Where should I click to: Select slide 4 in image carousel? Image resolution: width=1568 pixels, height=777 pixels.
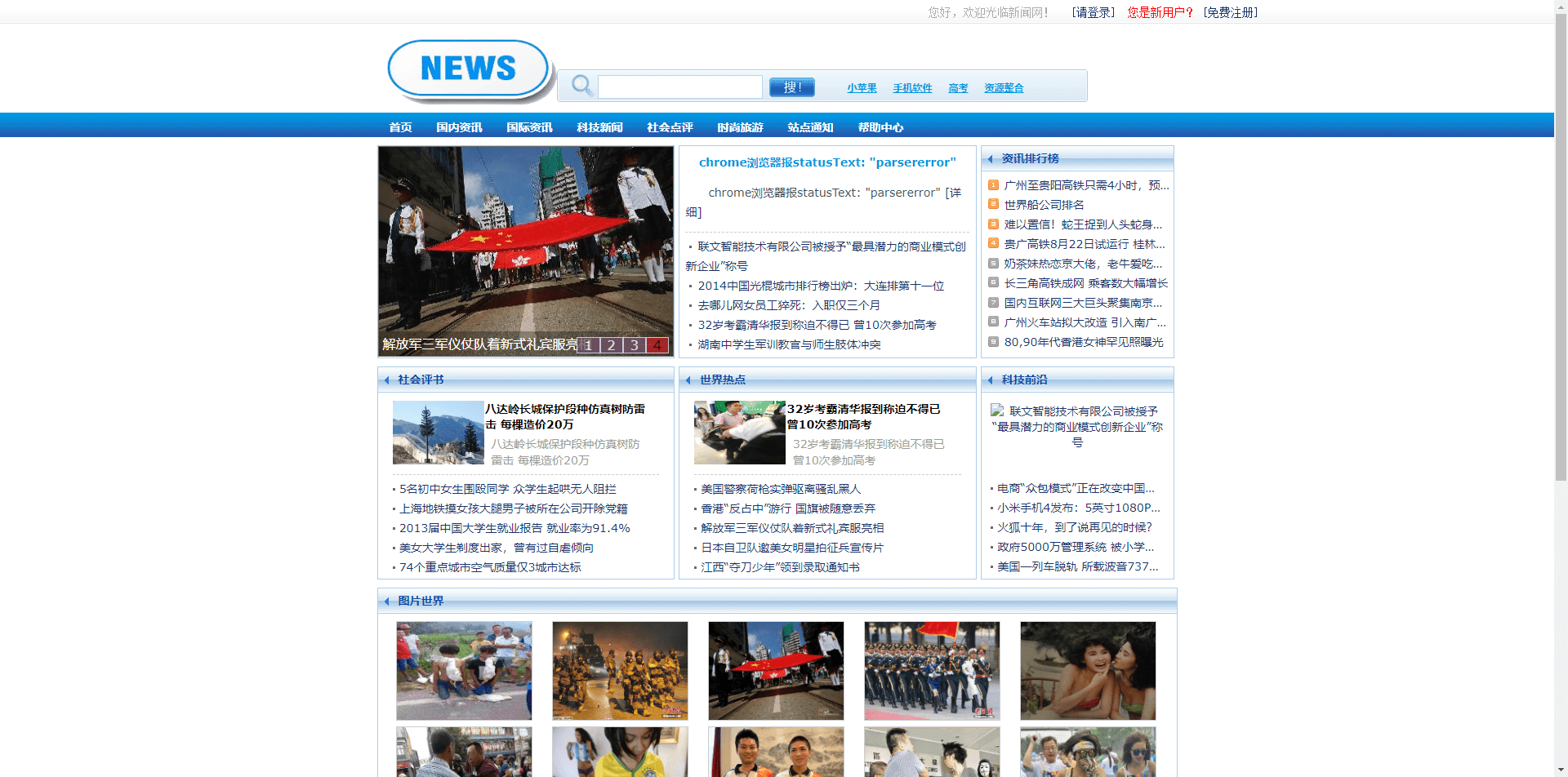(x=657, y=345)
